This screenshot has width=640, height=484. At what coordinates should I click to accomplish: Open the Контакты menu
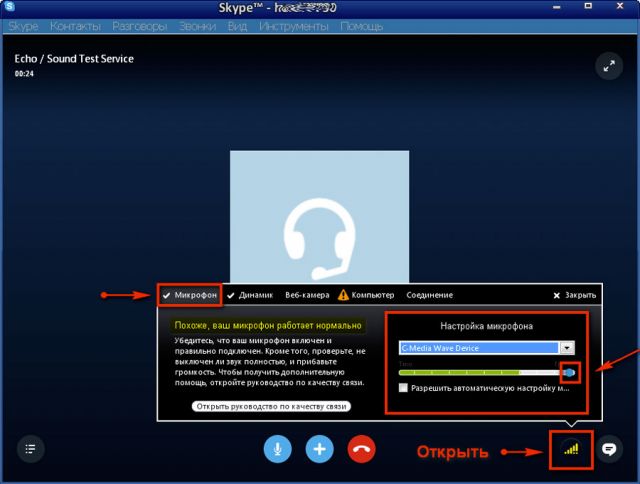[76, 26]
